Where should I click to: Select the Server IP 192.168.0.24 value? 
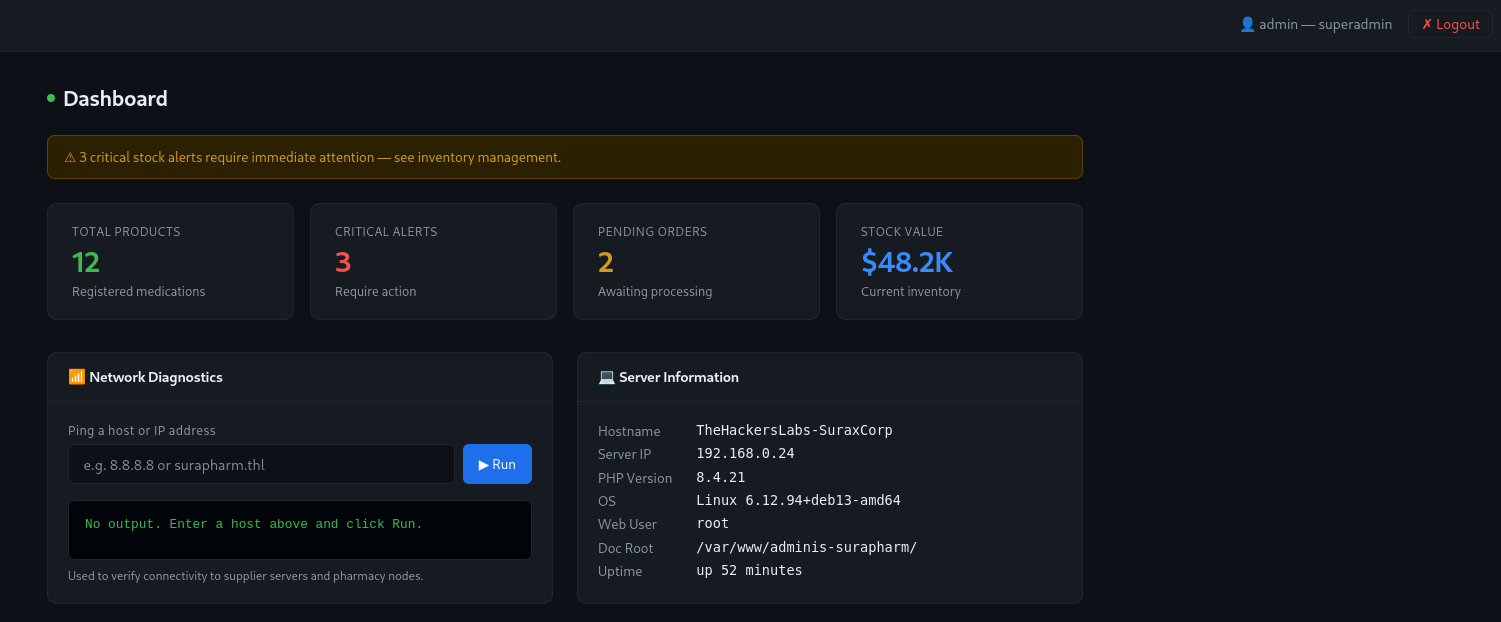745,453
